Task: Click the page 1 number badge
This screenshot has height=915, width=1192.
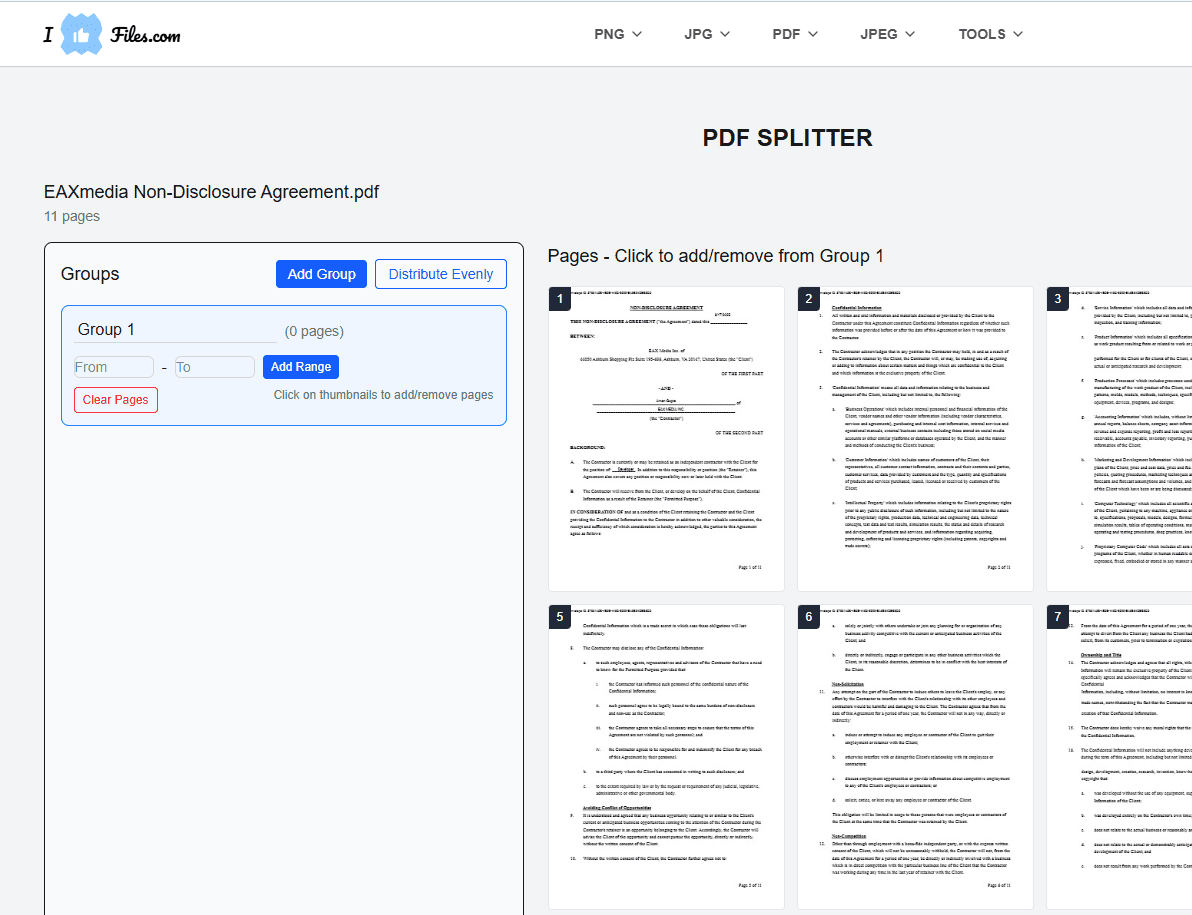Action: pyautogui.click(x=561, y=299)
